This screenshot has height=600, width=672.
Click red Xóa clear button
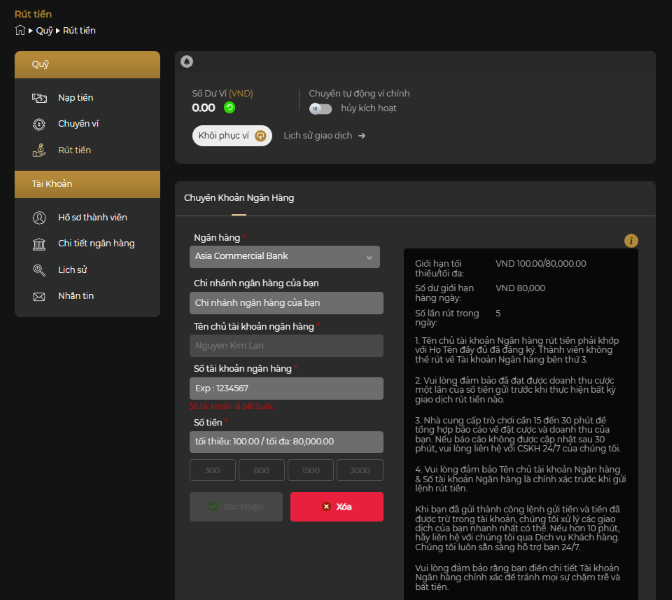336,507
